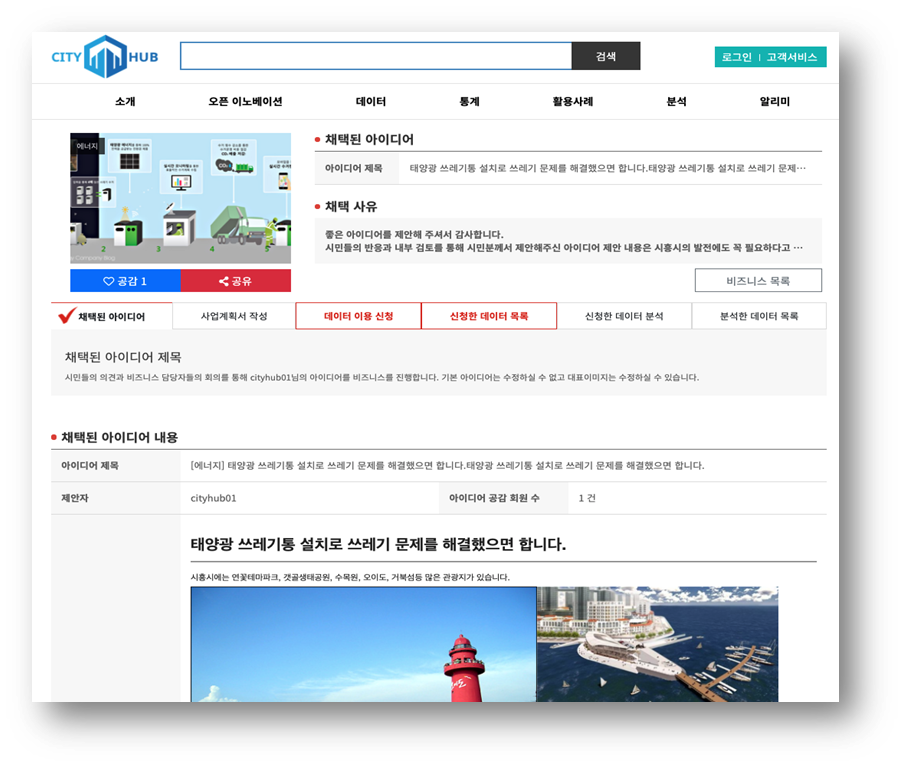Click the proposer name cityhub01
904x767 pixels.
(213, 498)
